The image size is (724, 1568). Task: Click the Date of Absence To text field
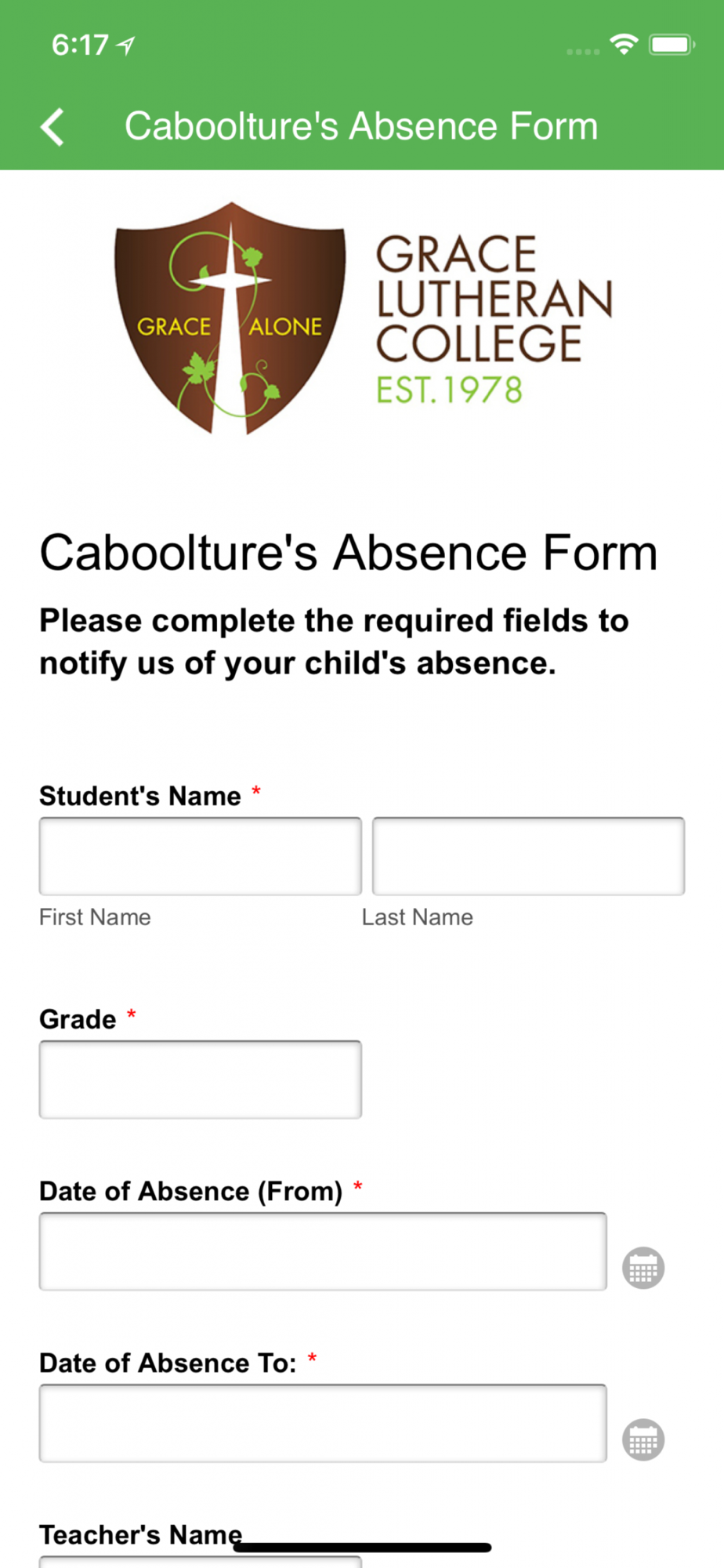[323, 1423]
